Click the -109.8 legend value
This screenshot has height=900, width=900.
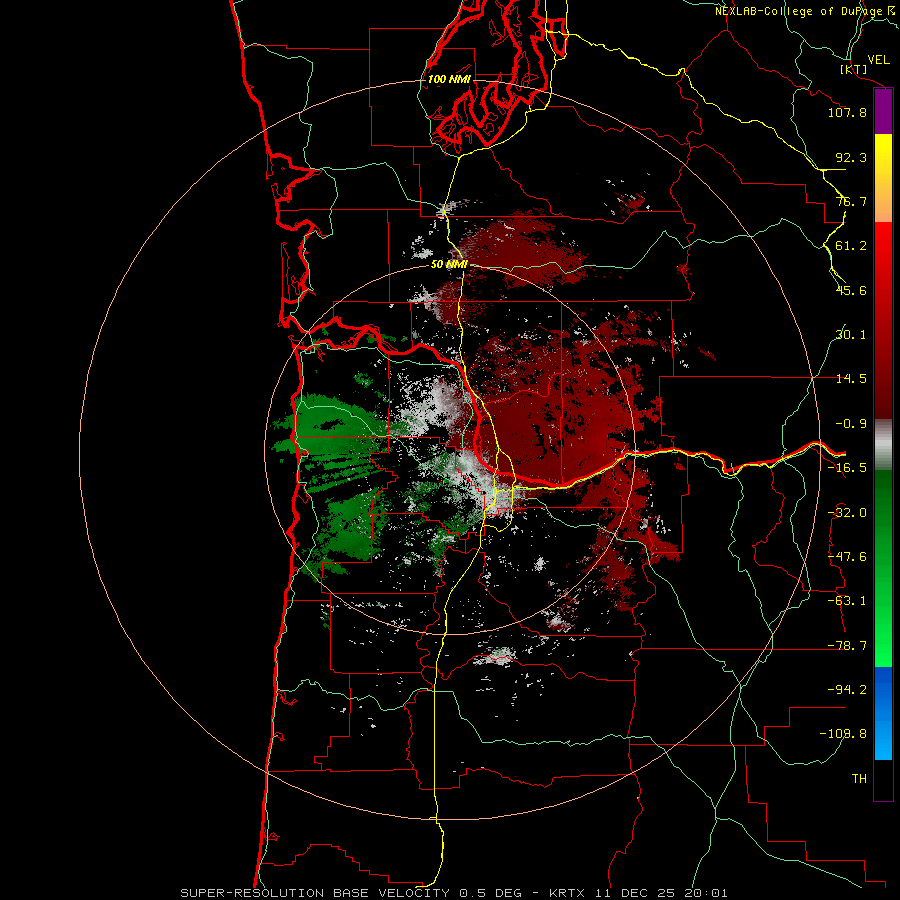(x=843, y=734)
